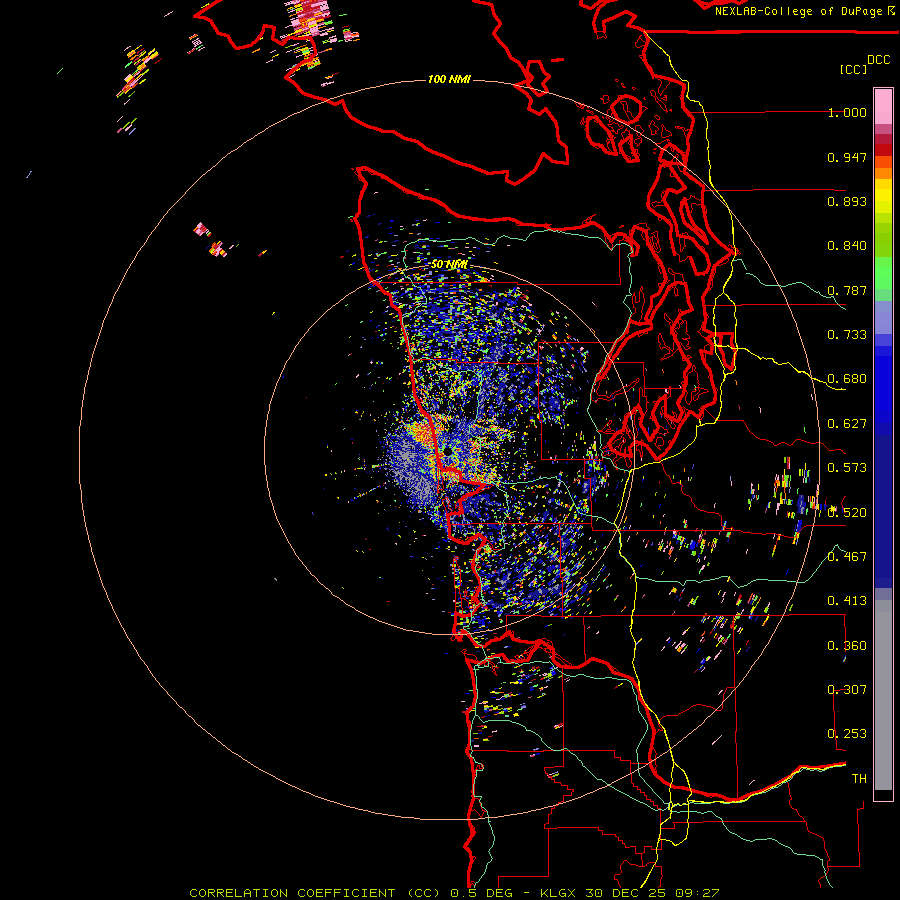The width and height of the screenshot is (900, 900).
Task: Select the 0.467 legend value
Action: point(847,557)
